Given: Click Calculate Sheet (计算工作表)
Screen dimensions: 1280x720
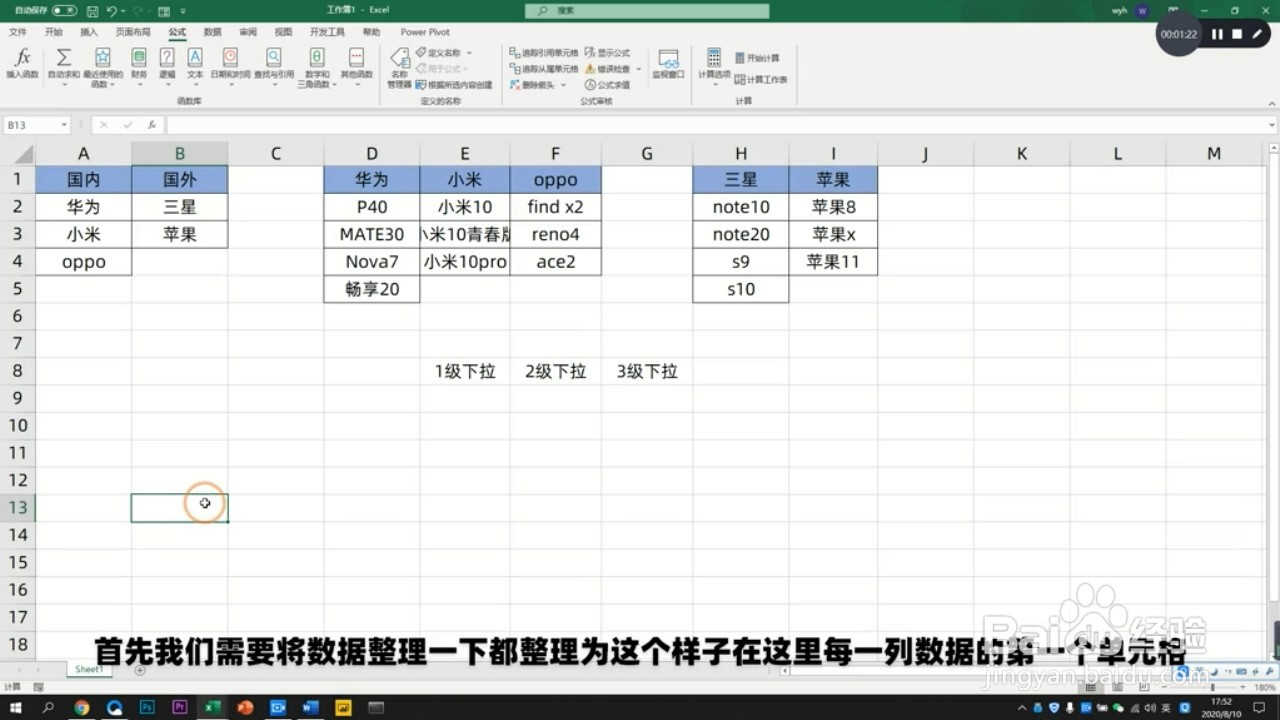Looking at the screenshot, I should [761, 79].
